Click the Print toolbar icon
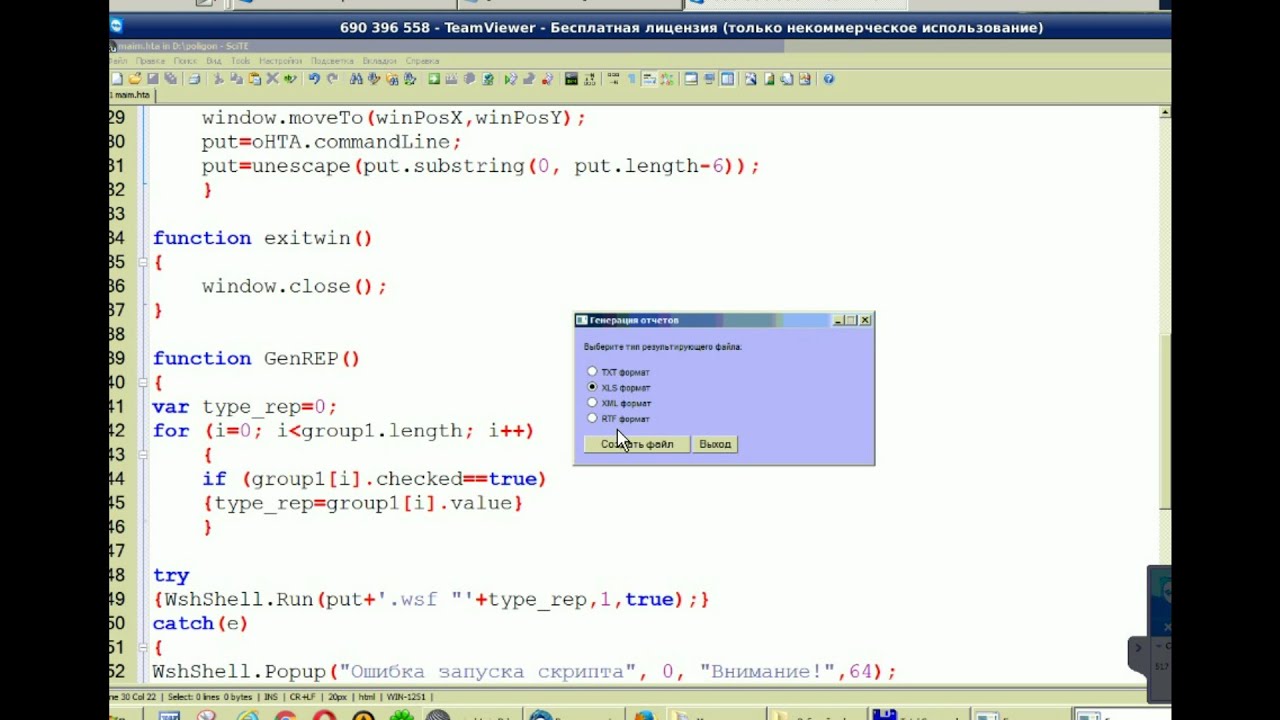 coord(195,78)
